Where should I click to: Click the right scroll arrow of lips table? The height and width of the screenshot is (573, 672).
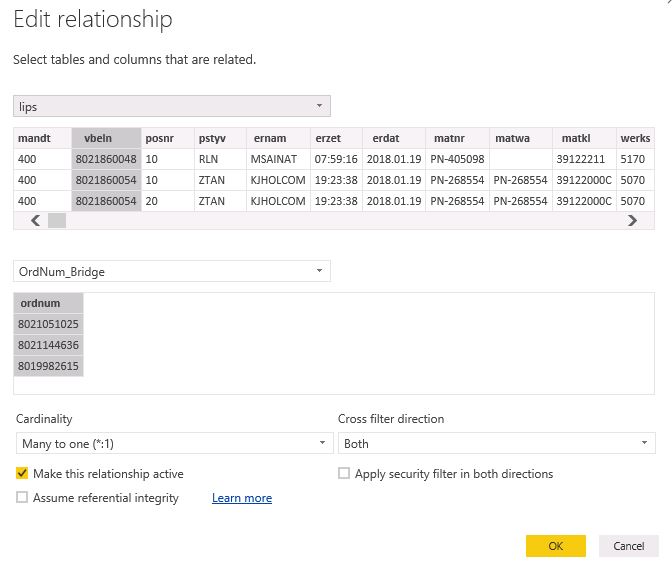(632, 221)
